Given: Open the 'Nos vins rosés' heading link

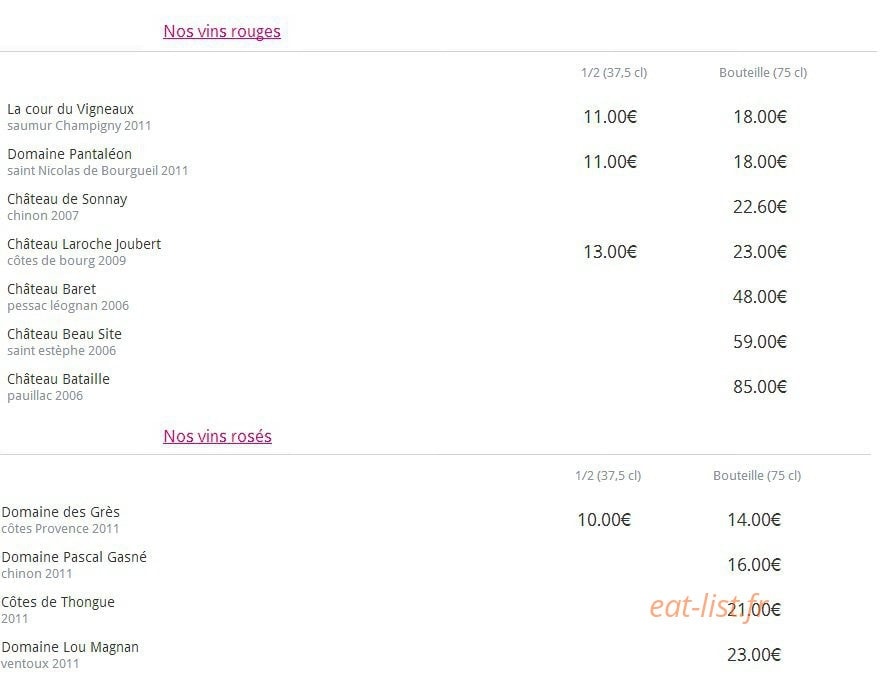Looking at the screenshot, I should [x=217, y=436].
